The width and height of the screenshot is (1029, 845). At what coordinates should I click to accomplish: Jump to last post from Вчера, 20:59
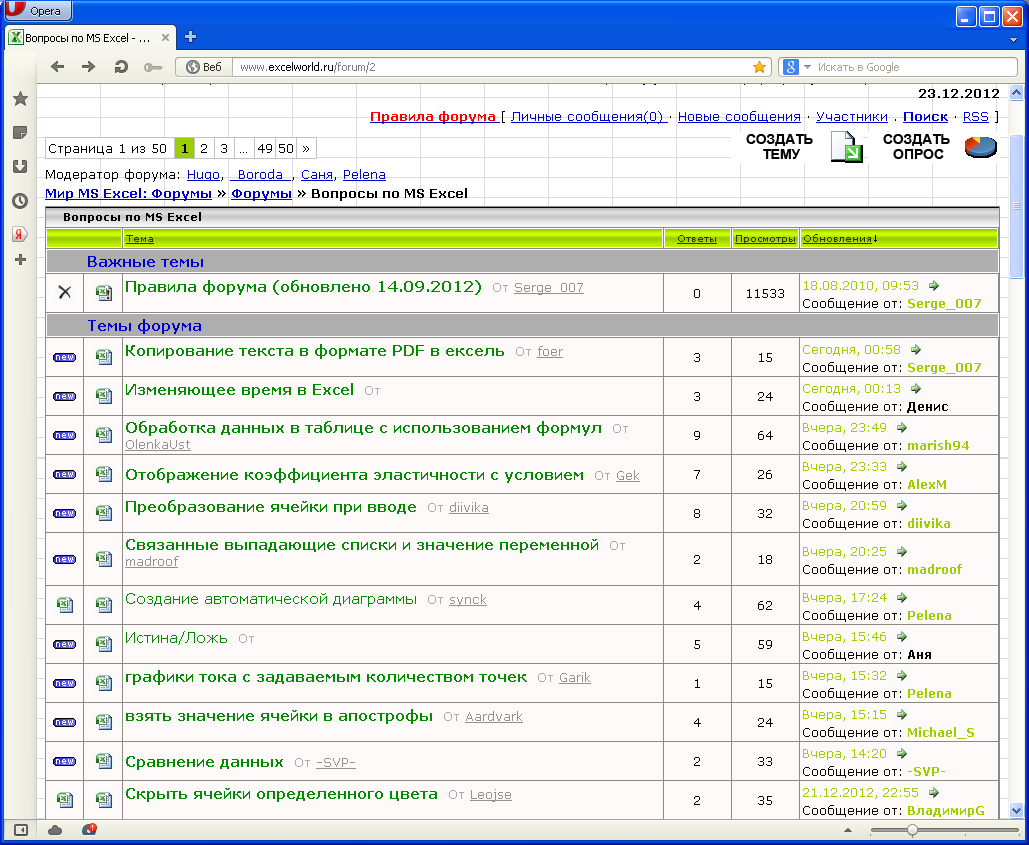(902, 506)
